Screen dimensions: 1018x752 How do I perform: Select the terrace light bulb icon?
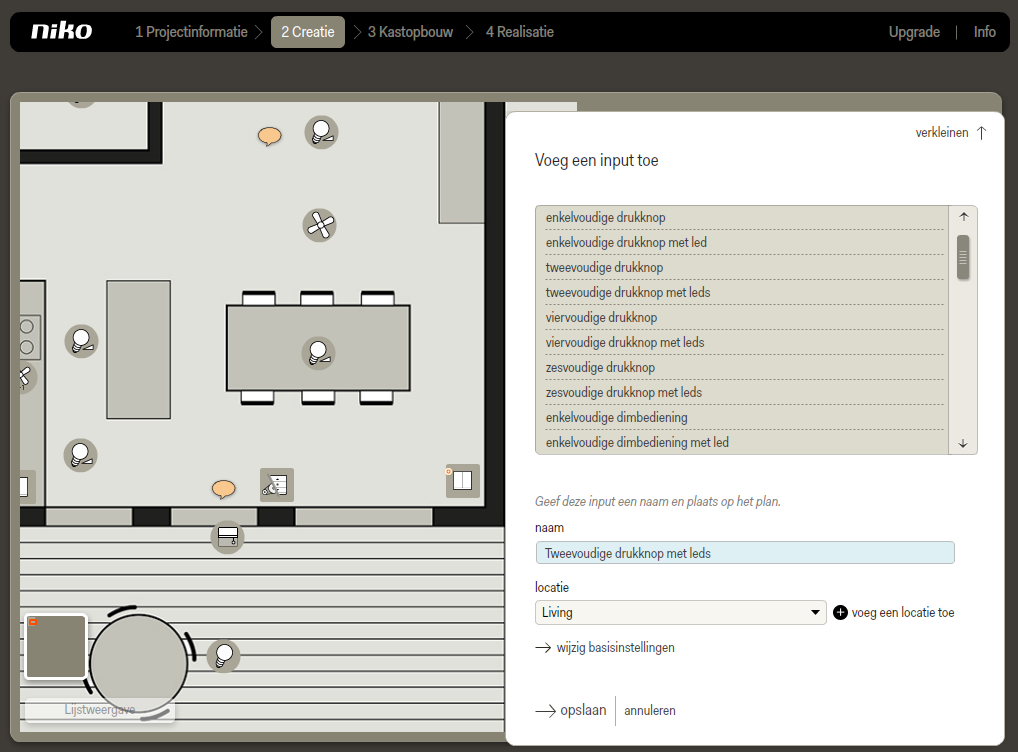(x=223, y=655)
